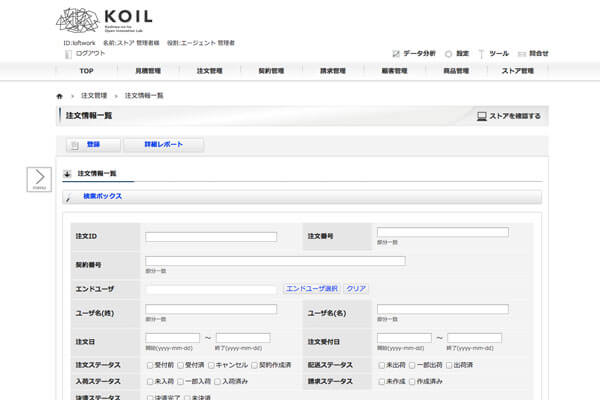Enable the 未出荷 shipping status checkbox
The image size is (600, 400).
click(381, 365)
